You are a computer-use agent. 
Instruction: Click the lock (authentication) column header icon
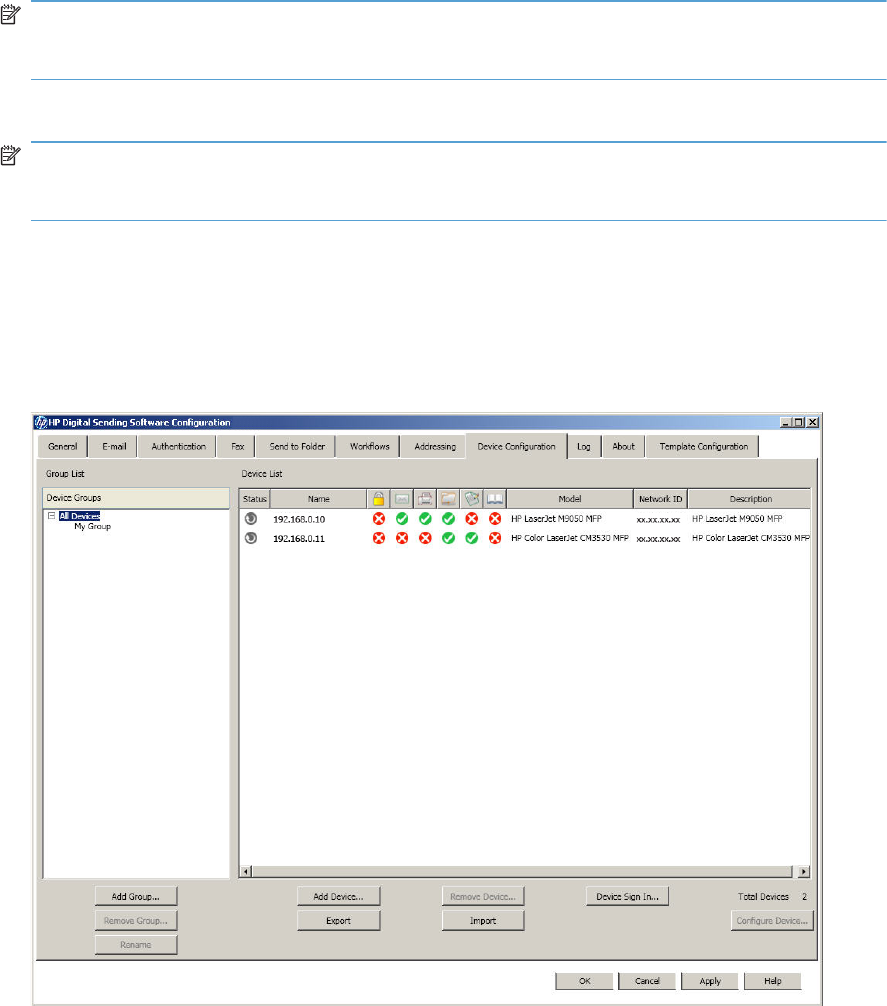[378, 499]
